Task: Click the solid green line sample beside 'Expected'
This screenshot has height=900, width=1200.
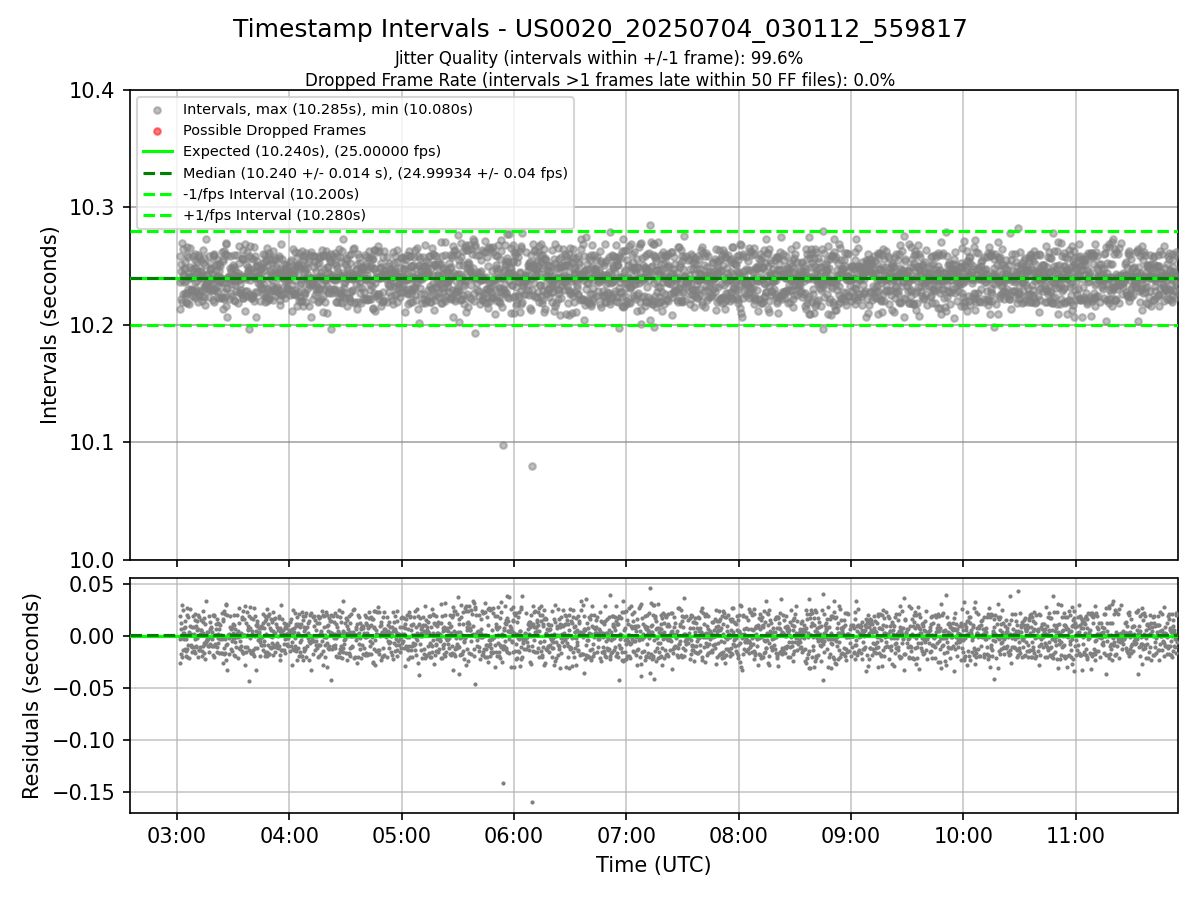Action: click(157, 151)
